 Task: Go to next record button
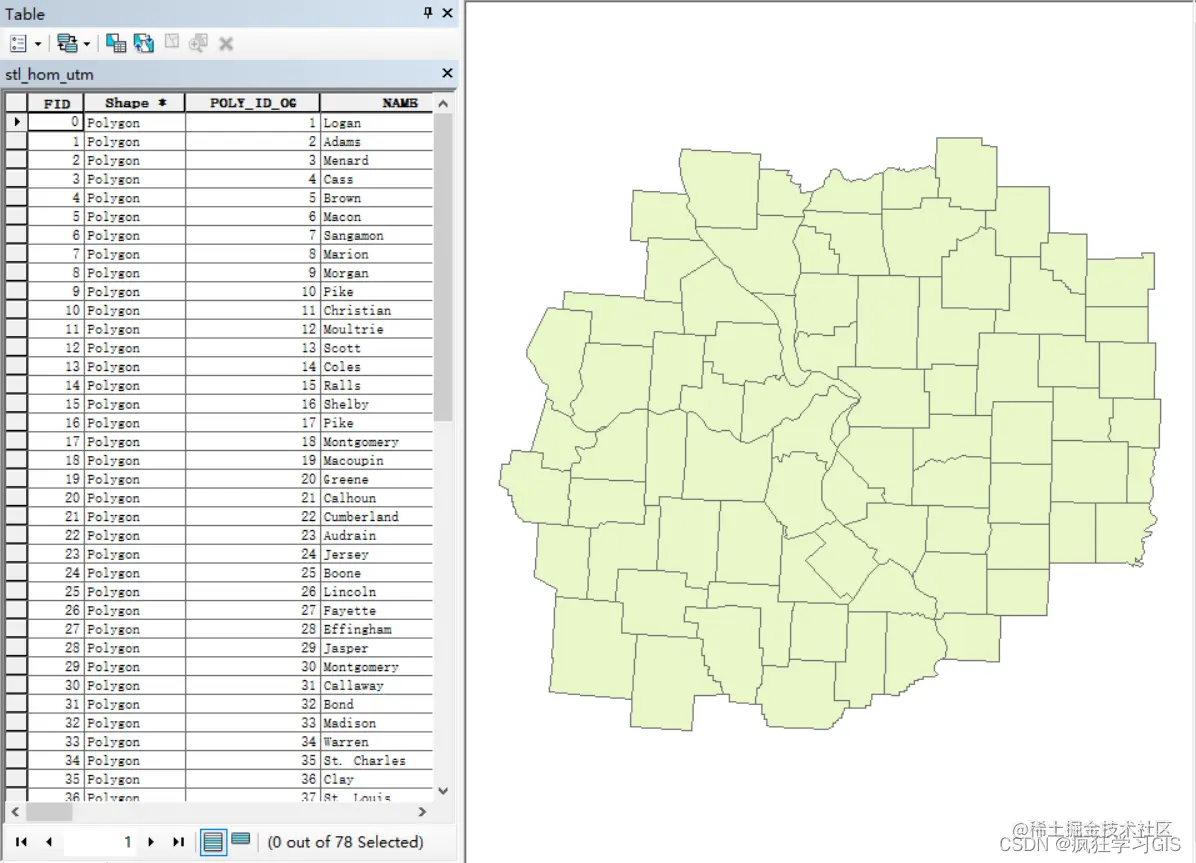151,842
